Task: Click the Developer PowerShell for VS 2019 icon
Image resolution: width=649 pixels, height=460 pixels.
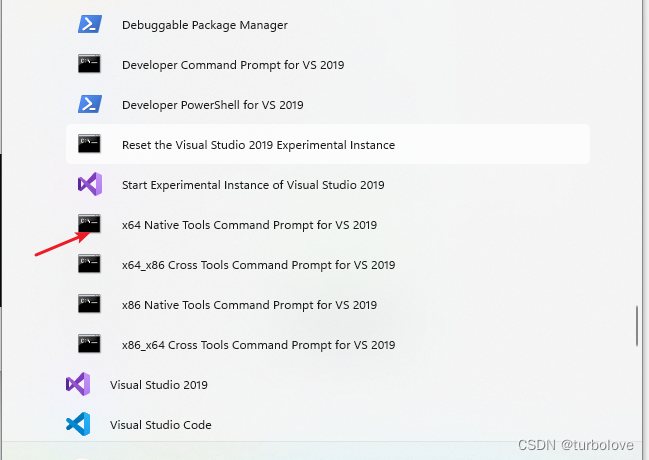Action: click(89, 104)
